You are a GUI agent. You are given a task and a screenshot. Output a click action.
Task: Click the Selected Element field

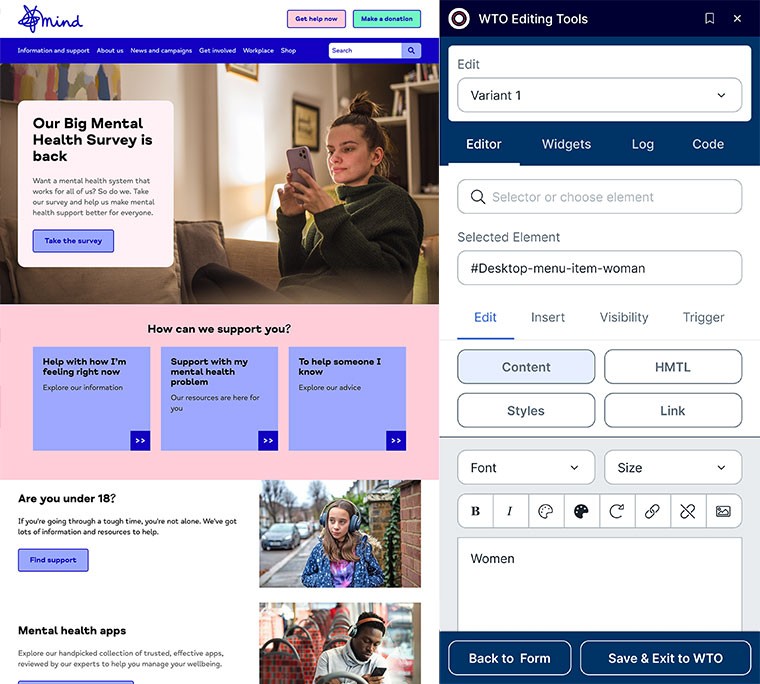point(599,268)
